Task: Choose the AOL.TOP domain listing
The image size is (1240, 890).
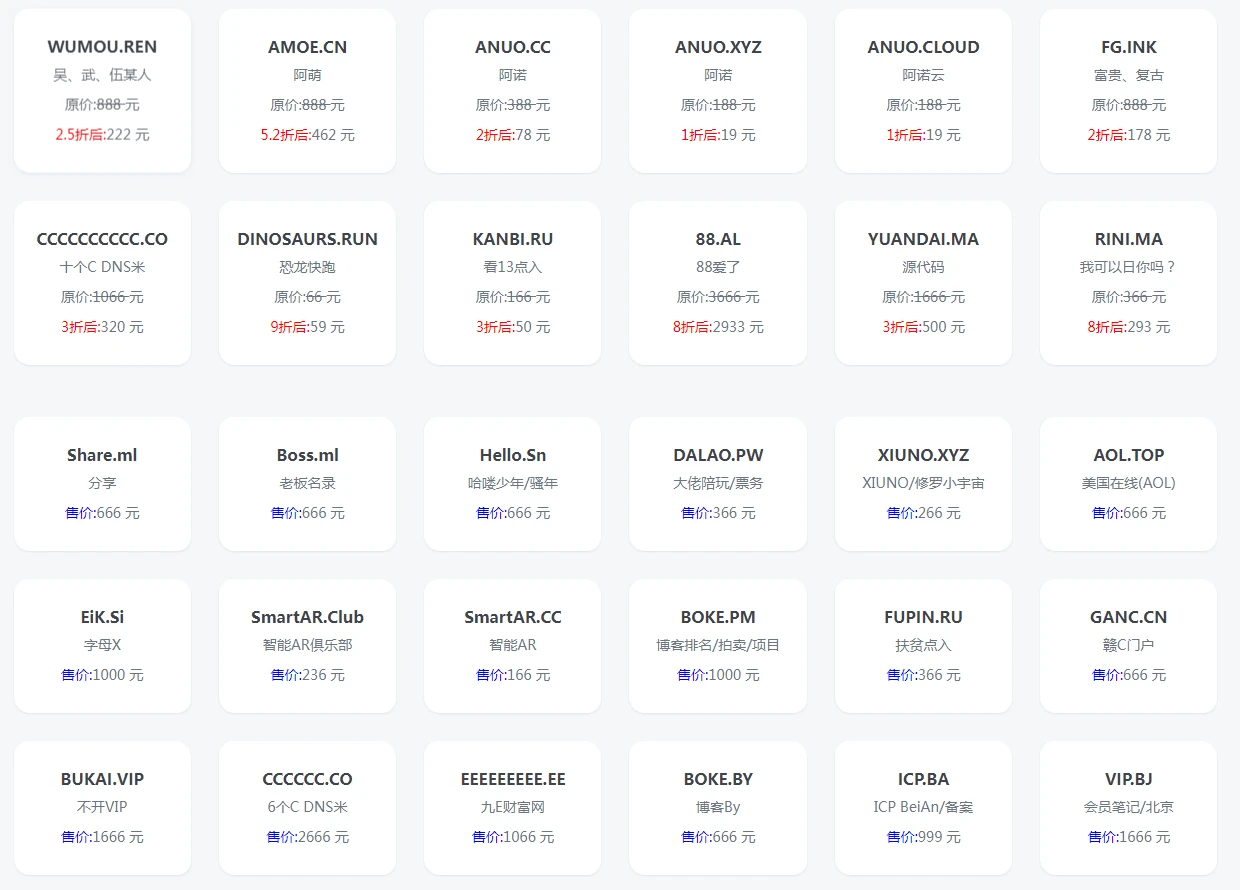Action: point(1128,484)
